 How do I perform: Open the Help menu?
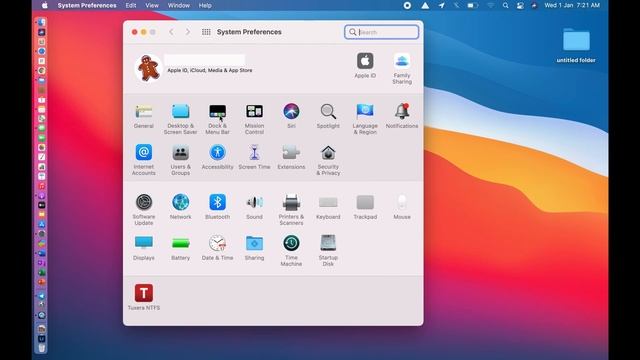[x=205, y=5]
